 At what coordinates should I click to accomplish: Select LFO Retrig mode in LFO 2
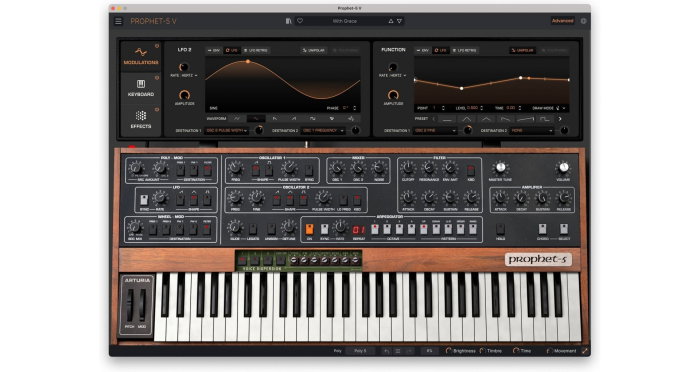click(255, 50)
